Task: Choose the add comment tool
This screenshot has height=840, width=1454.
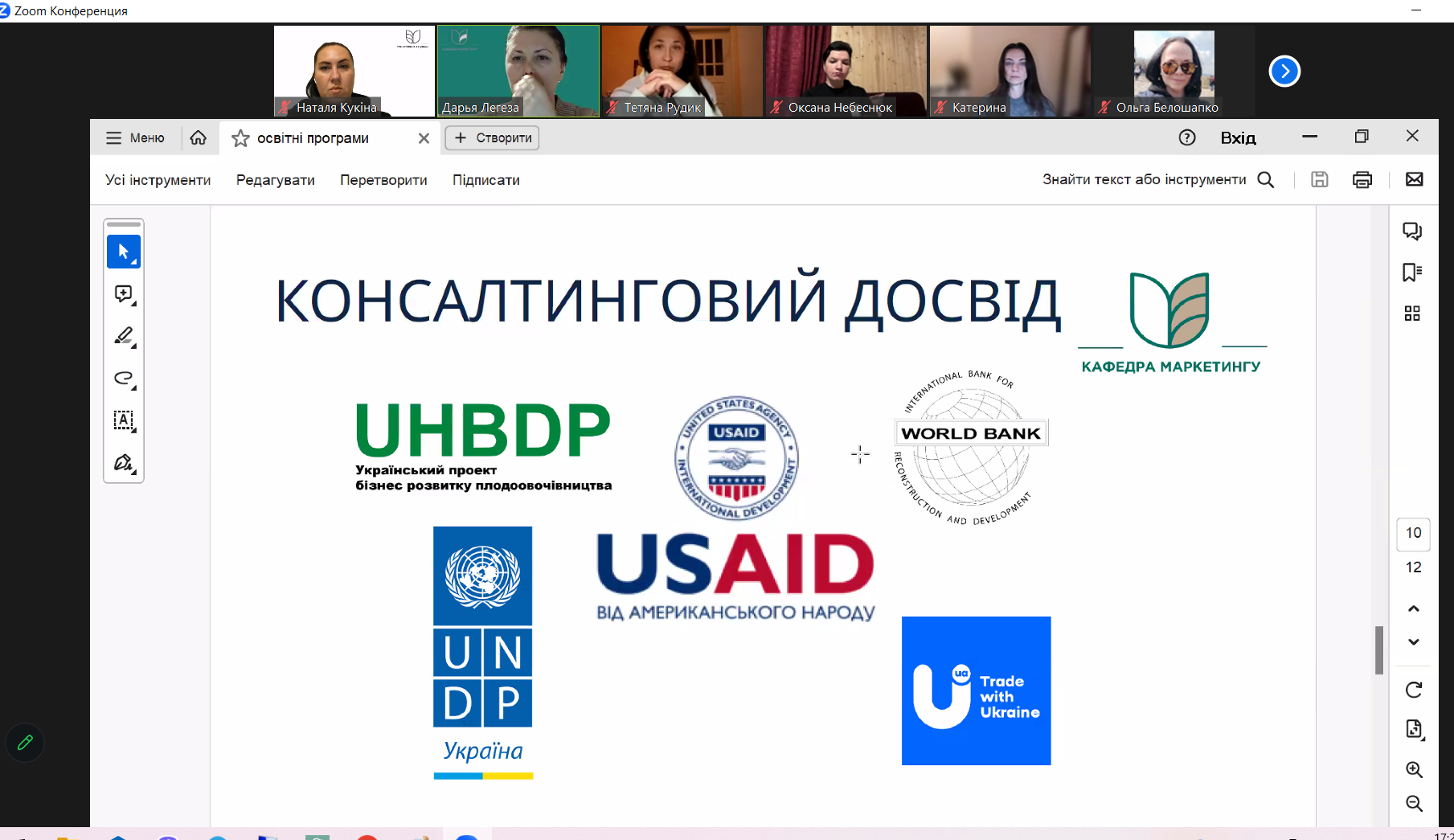Action: click(x=124, y=294)
